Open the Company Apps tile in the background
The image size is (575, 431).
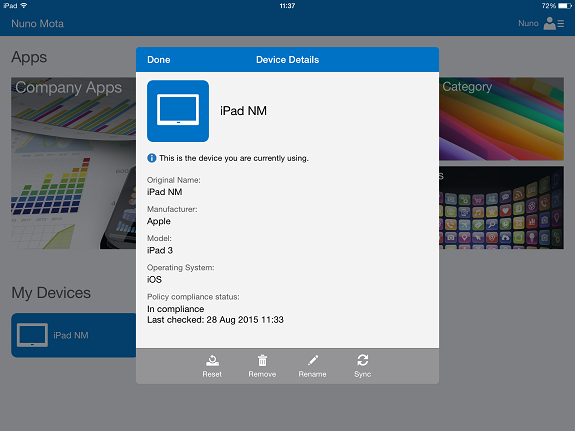[73, 163]
